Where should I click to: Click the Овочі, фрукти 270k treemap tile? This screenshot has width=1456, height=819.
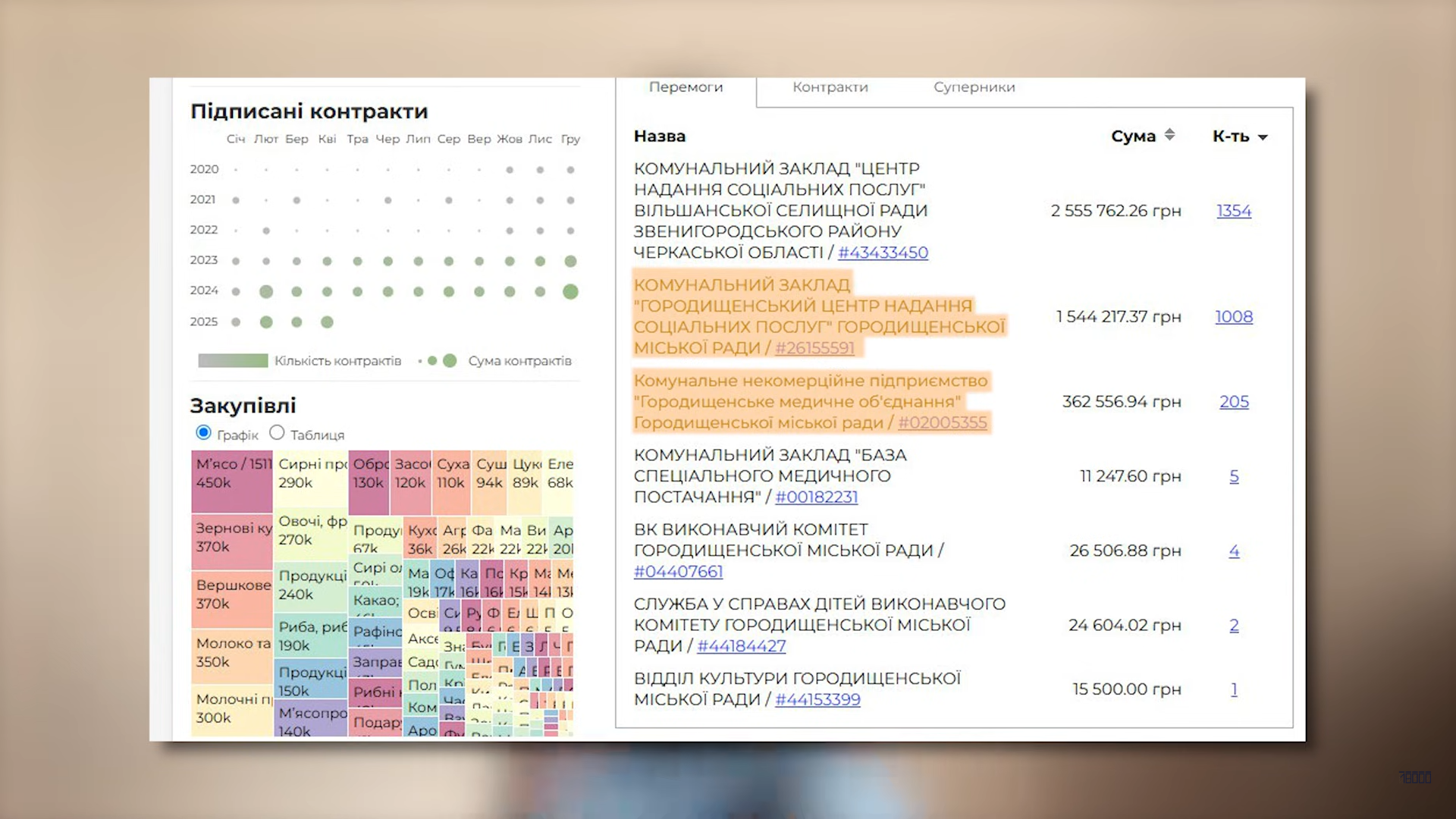(311, 535)
